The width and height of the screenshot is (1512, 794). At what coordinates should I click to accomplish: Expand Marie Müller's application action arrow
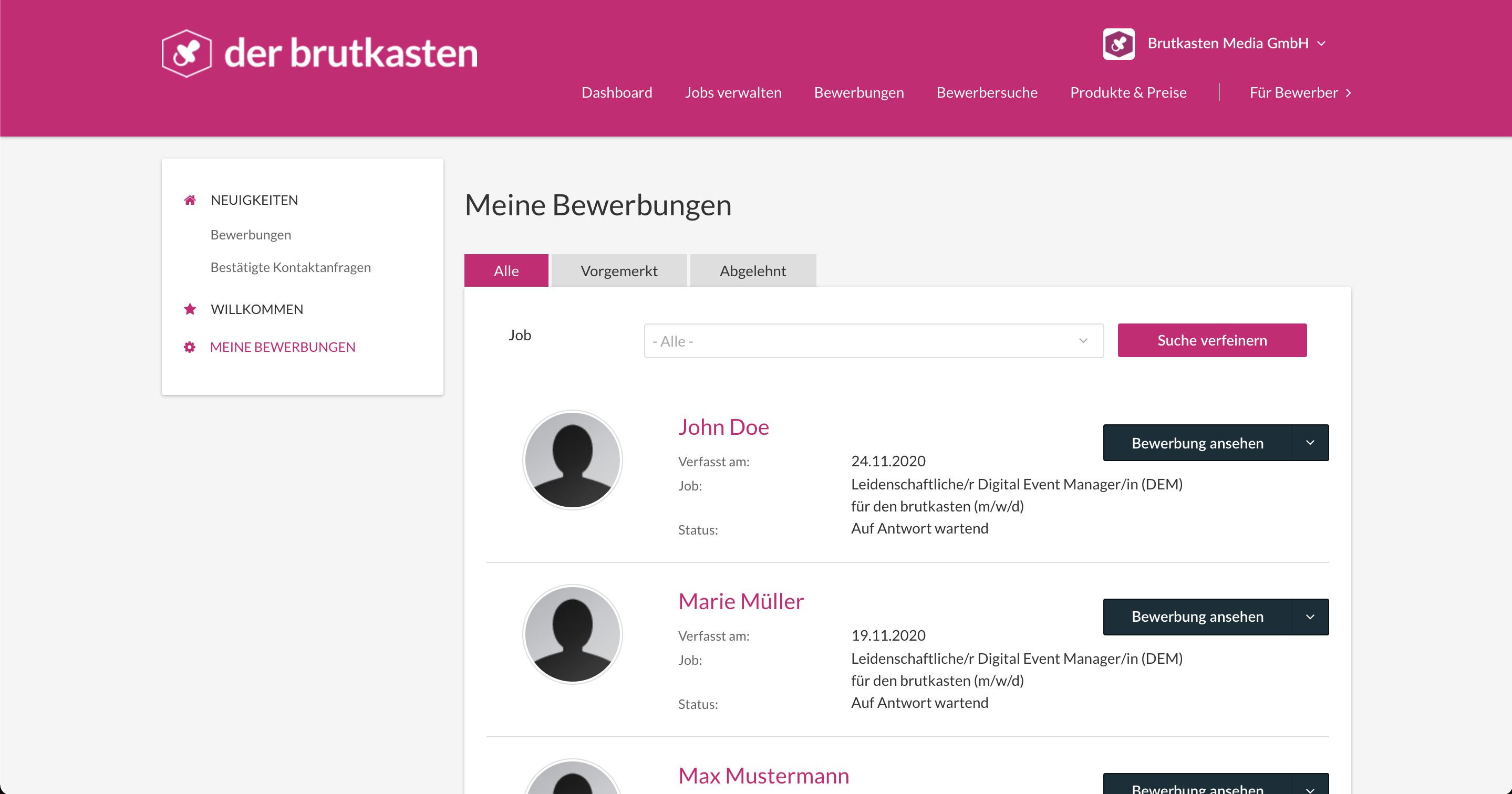point(1310,617)
